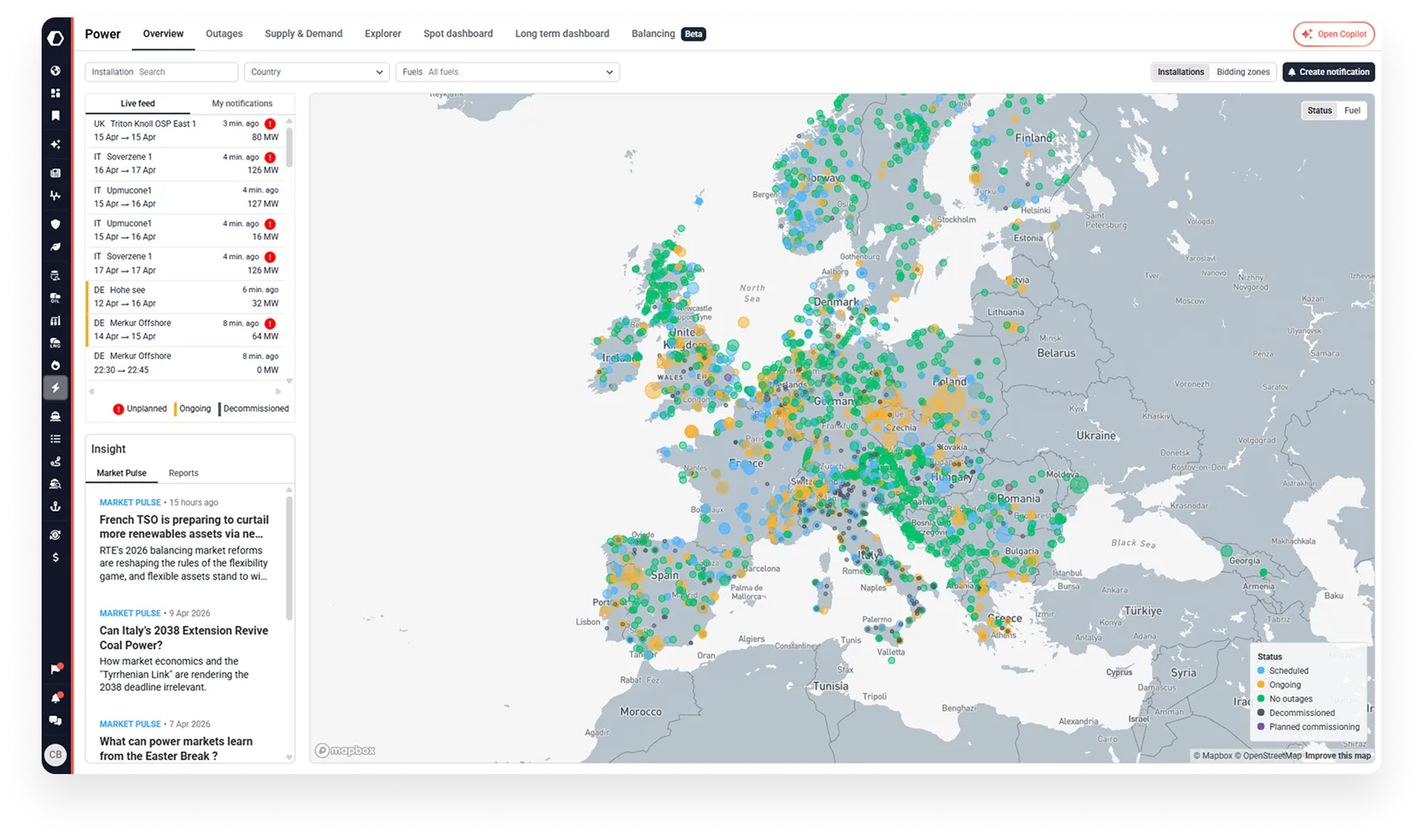Image resolution: width=1423 pixels, height=840 pixels.
Task: Open the OIL tanker icon in sidebar
Action: pos(56,298)
